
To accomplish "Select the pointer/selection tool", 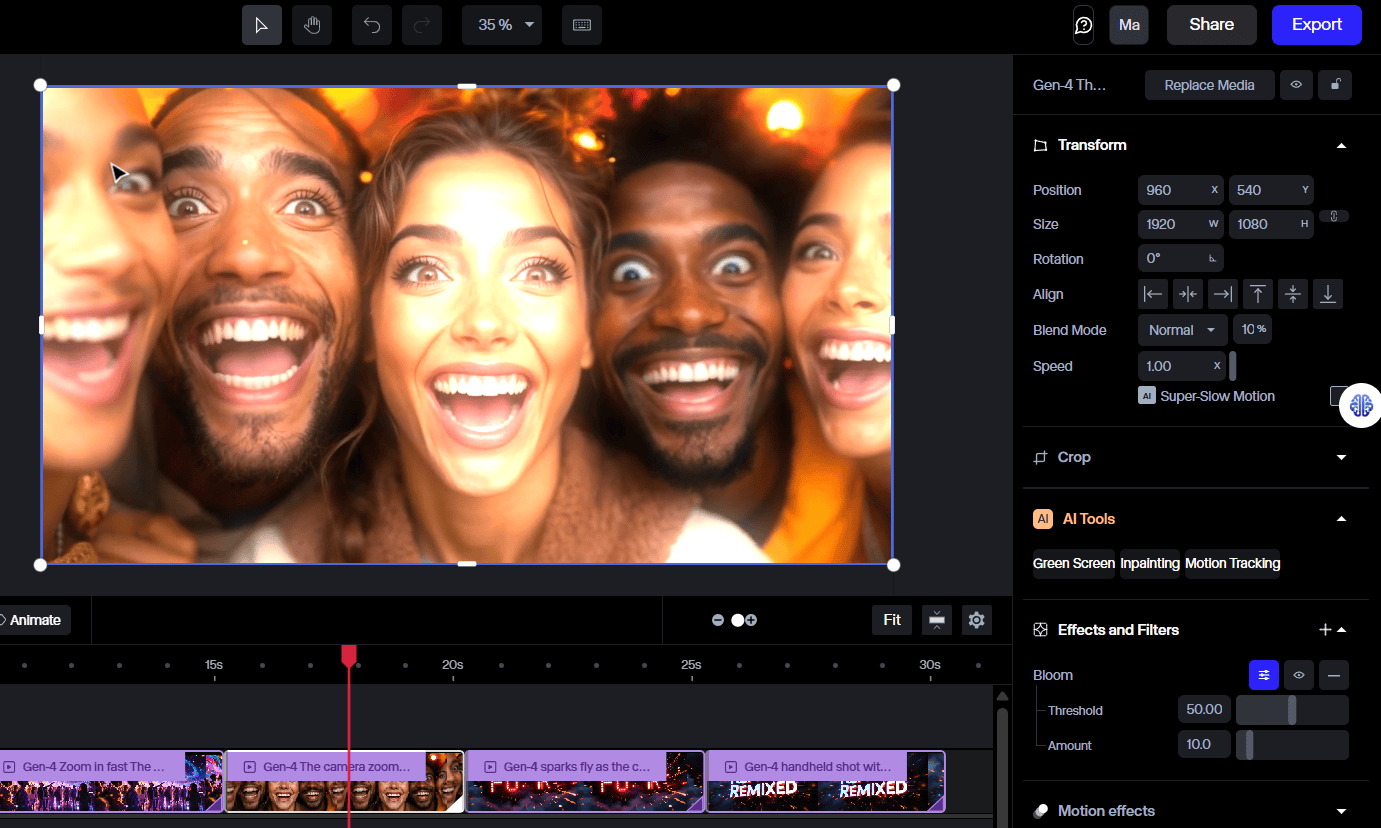I will pyautogui.click(x=261, y=25).
